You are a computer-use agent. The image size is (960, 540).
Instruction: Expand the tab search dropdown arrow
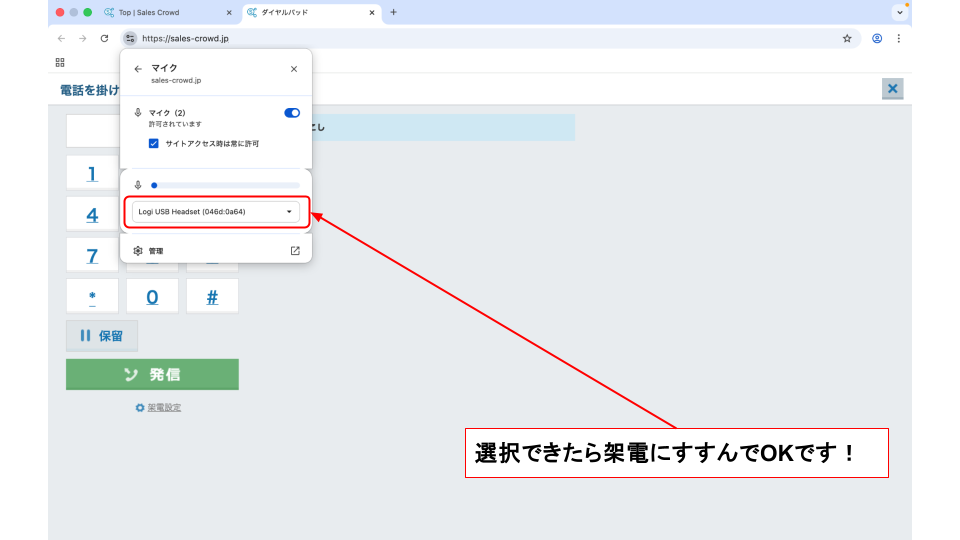click(x=899, y=13)
